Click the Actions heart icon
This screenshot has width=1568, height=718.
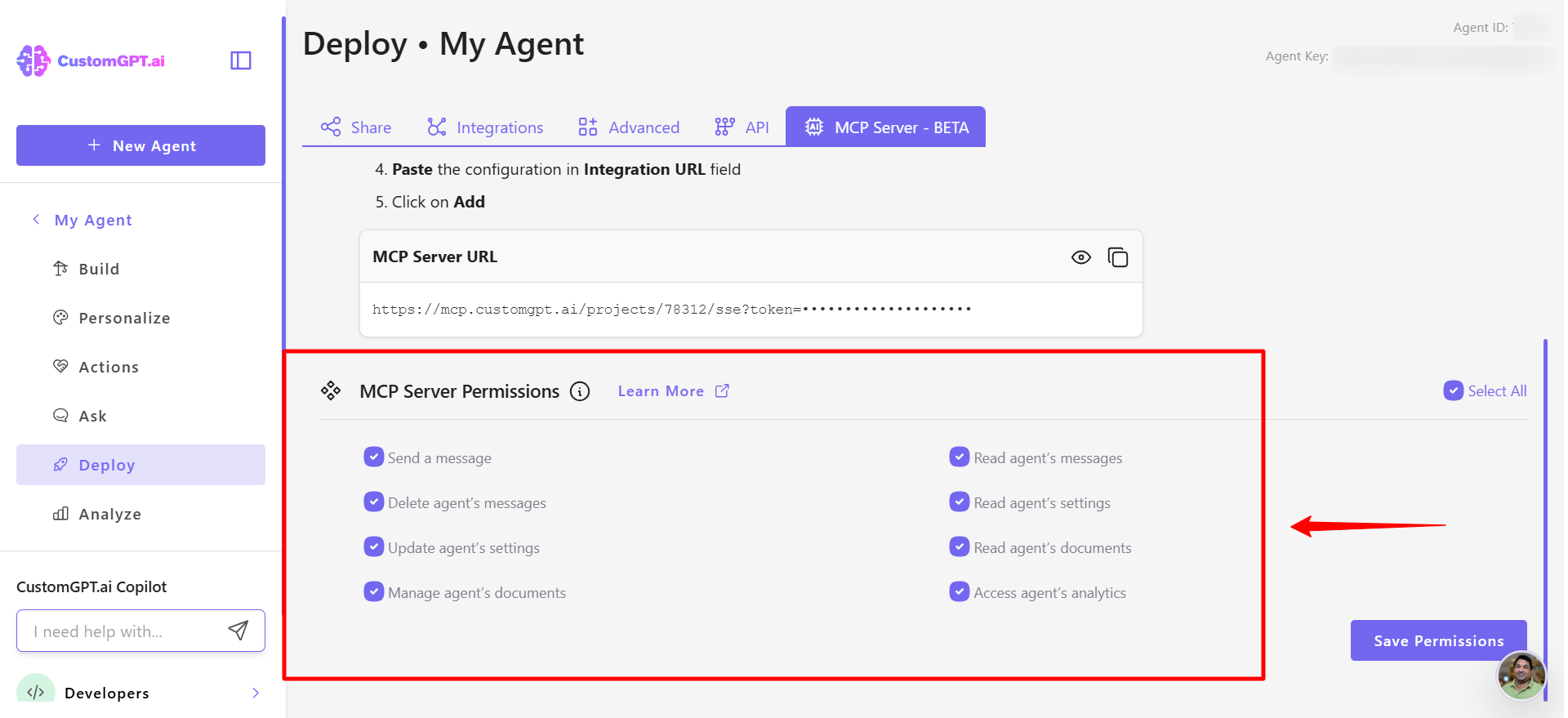[x=60, y=366]
